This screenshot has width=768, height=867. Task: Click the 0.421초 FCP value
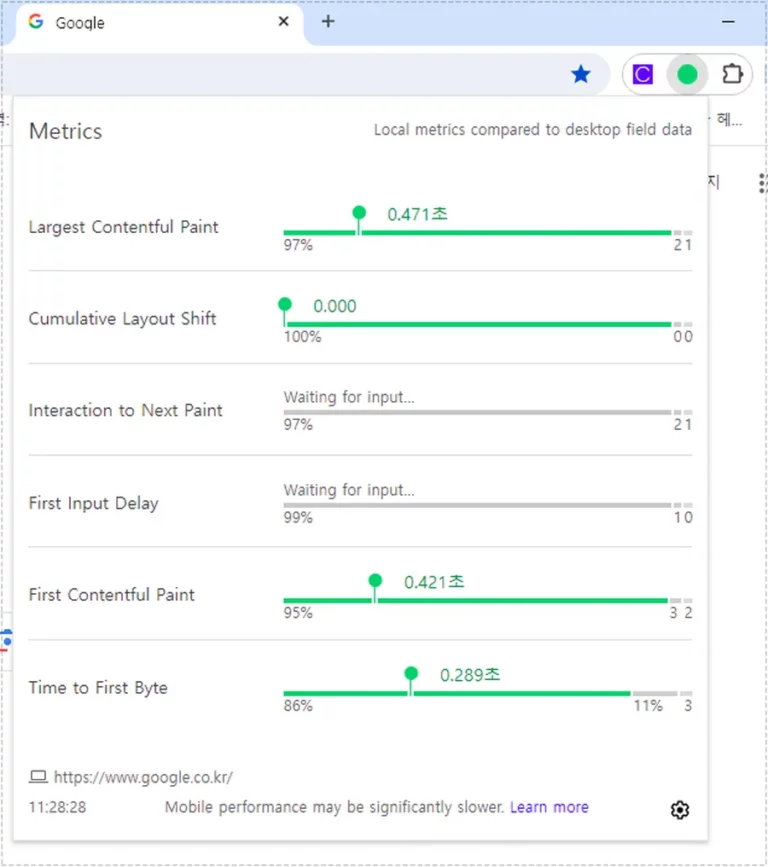[434, 582]
